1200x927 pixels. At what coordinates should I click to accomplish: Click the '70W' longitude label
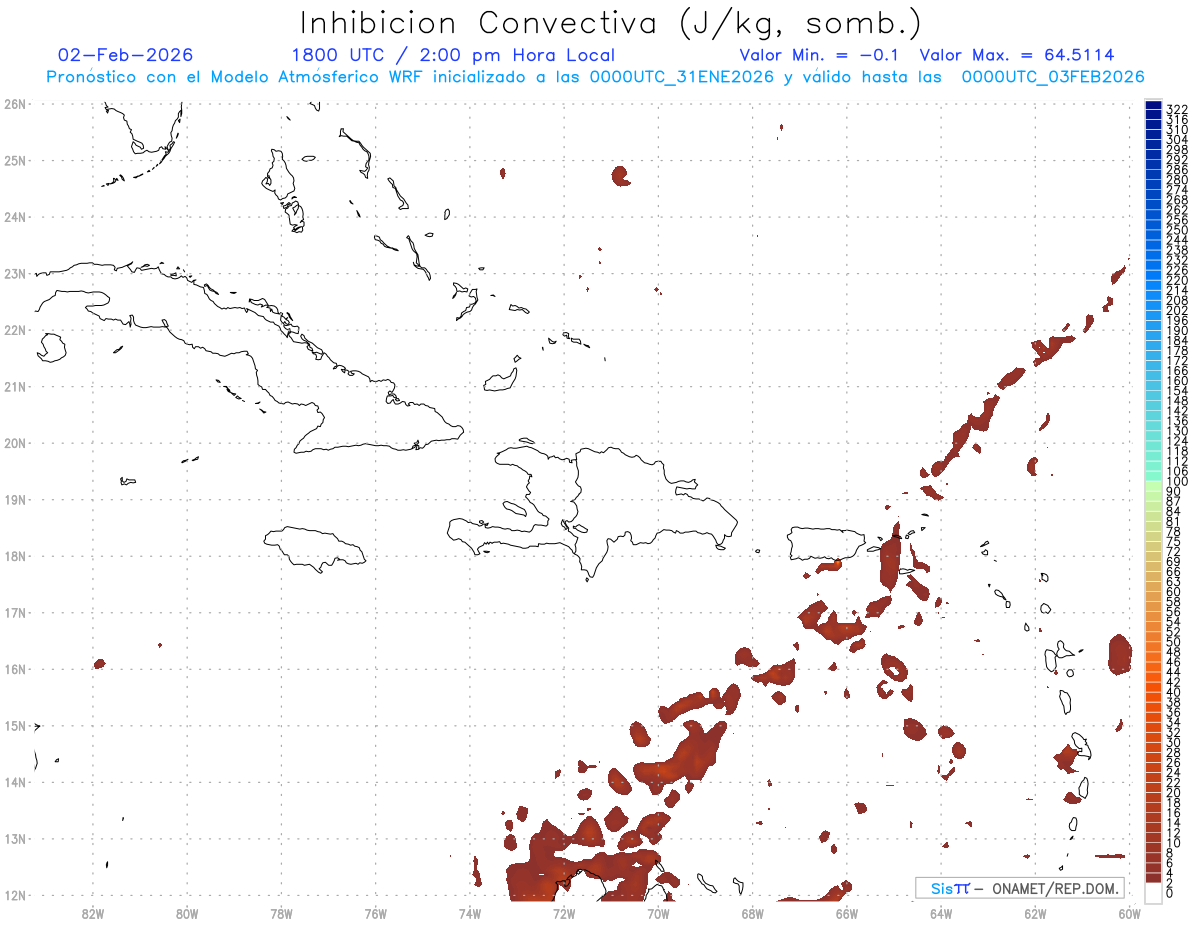pyautogui.click(x=658, y=913)
